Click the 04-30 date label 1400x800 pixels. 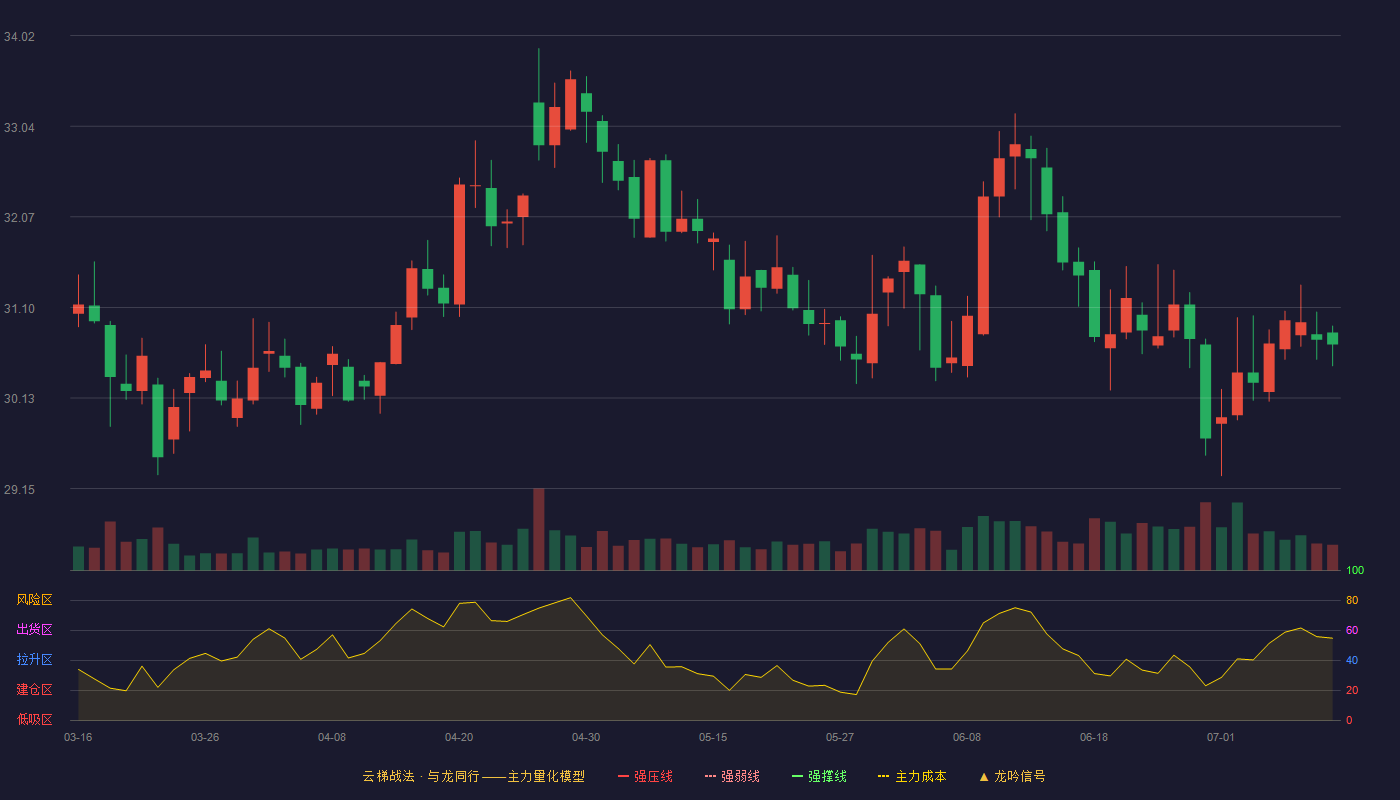[x=586, y=737]
